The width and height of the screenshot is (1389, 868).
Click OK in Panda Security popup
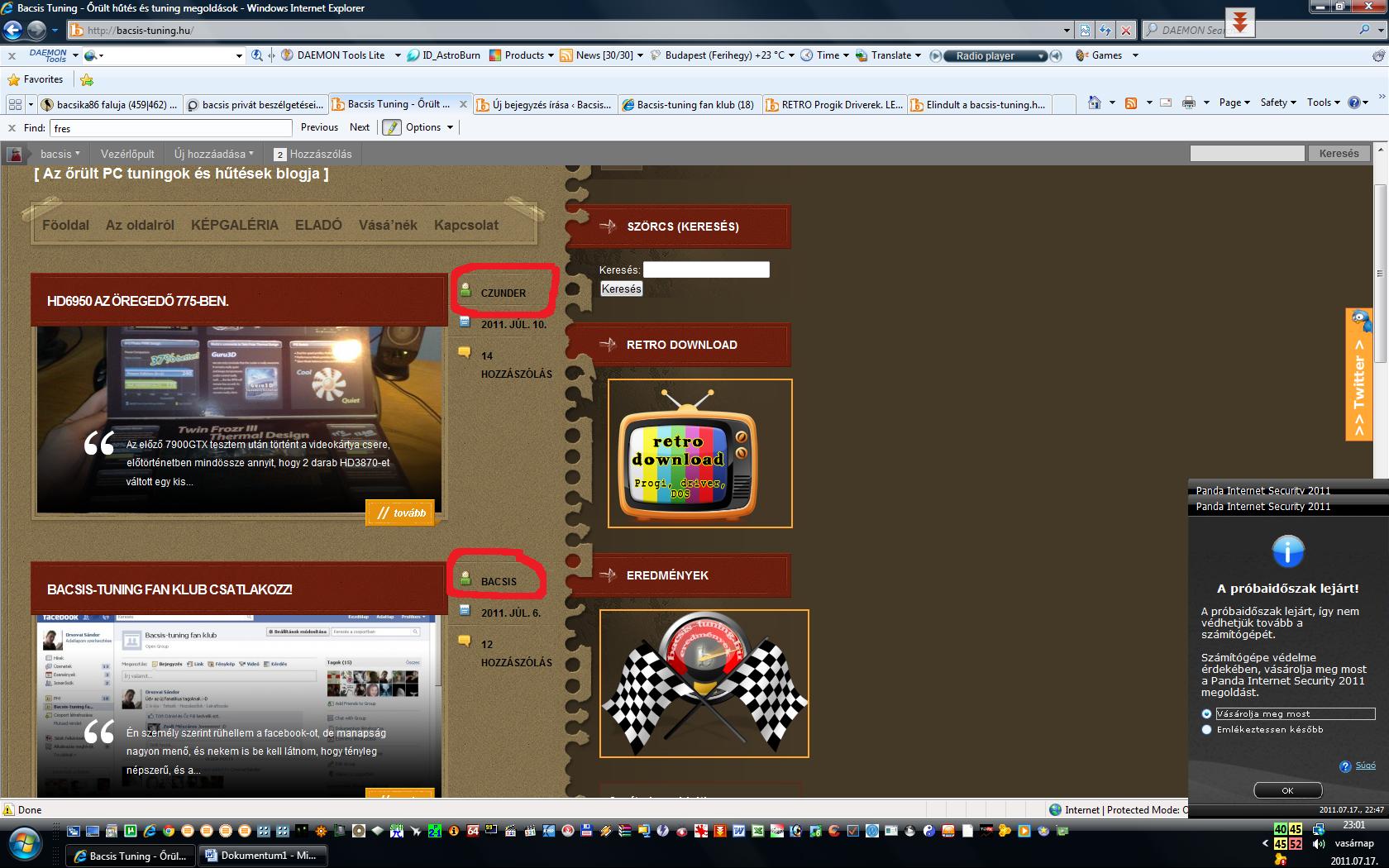point(1287,790)
